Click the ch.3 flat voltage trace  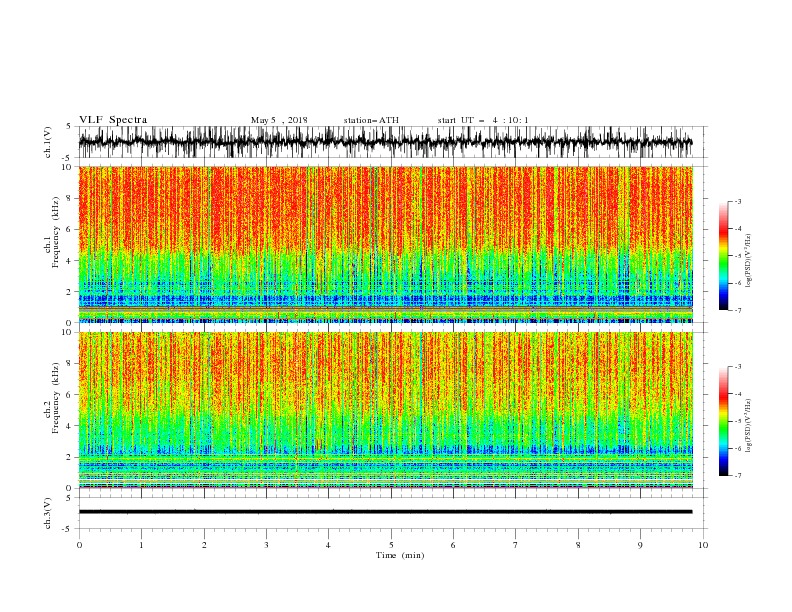(385, 512)
